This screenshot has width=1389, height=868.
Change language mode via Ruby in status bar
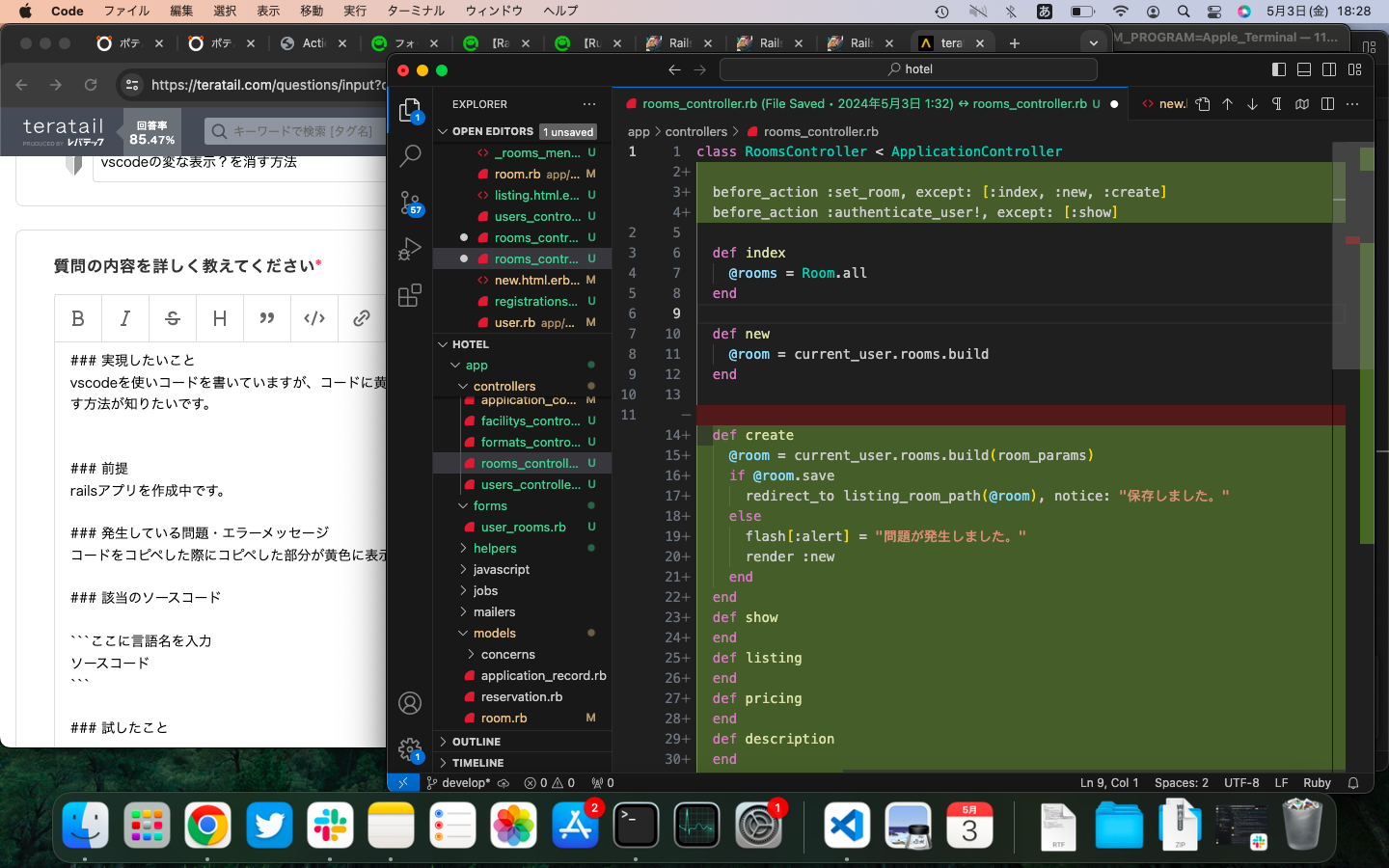(x=1317, y=783)
